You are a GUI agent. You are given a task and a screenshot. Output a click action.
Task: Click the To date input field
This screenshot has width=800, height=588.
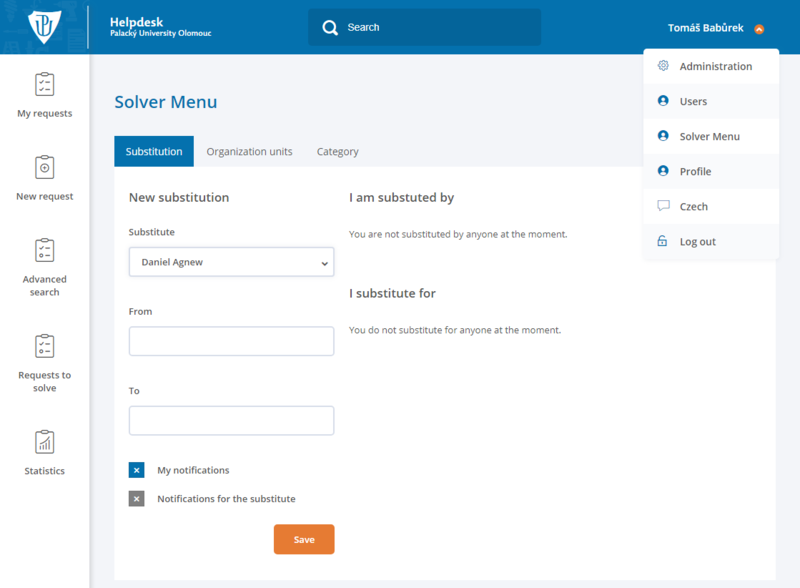tap(231, 420)
